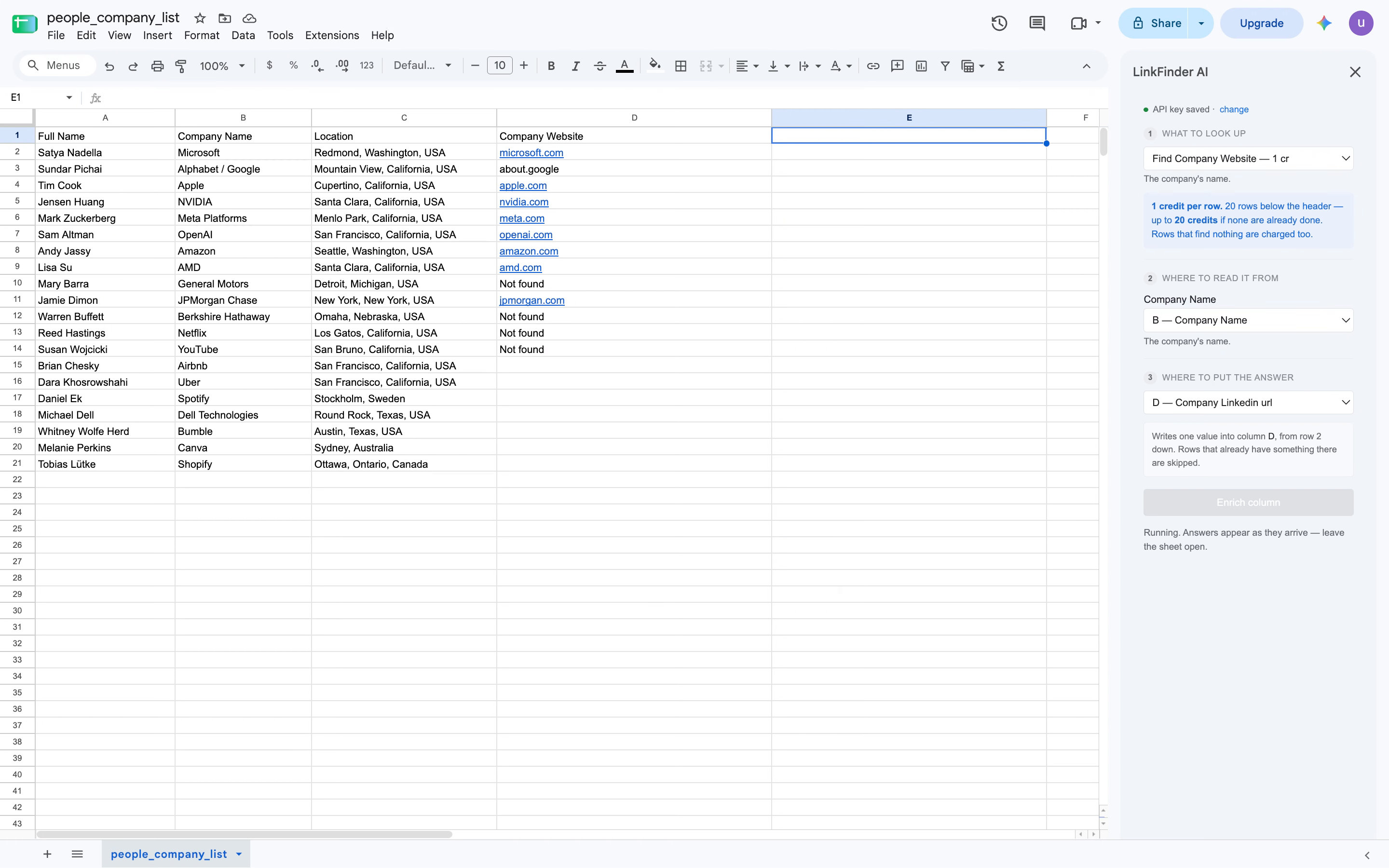Decrease decimal places

[317, 66]
